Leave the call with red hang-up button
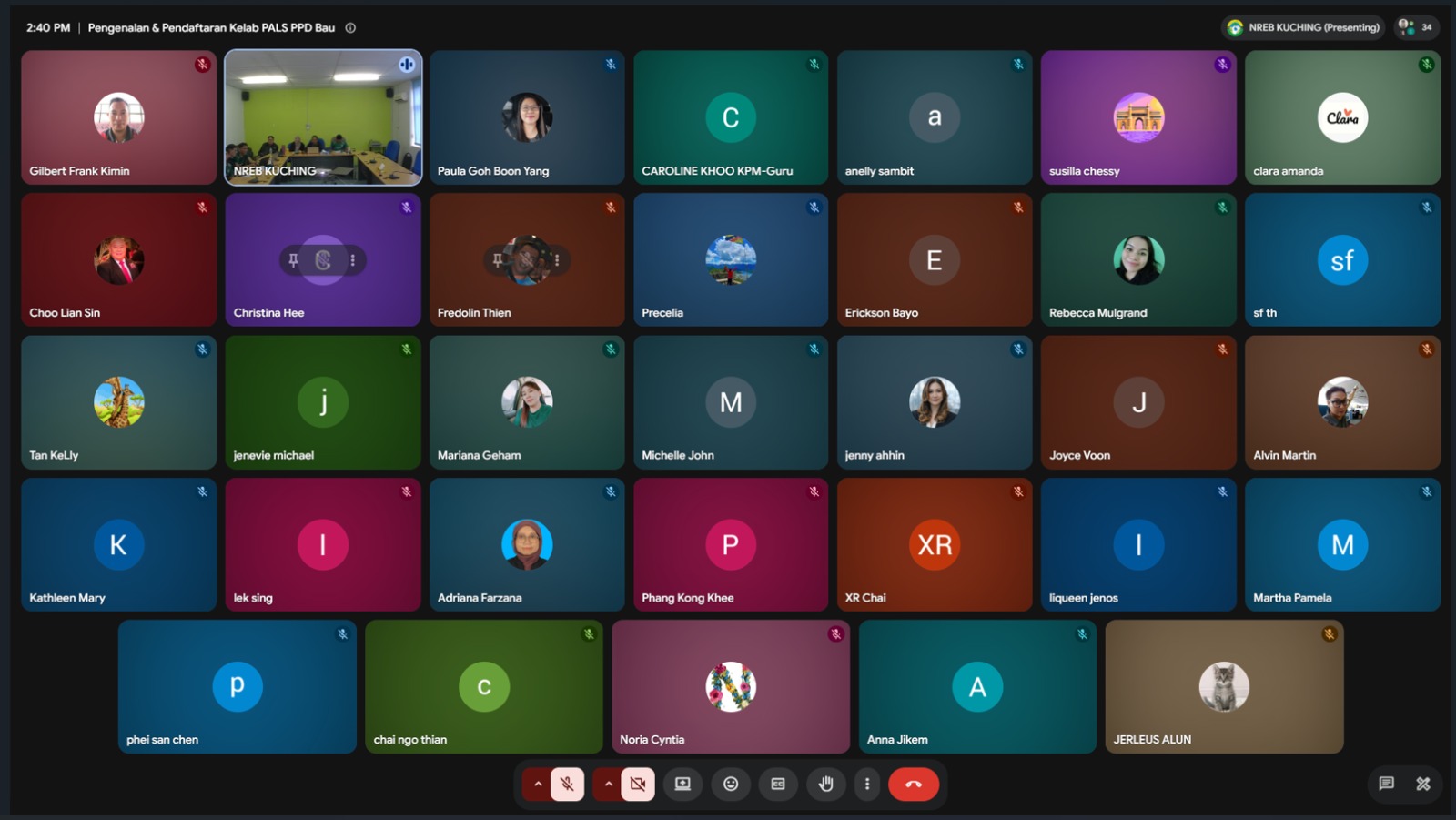Viewport: 1456px width, 820px height. coord(914,784)
